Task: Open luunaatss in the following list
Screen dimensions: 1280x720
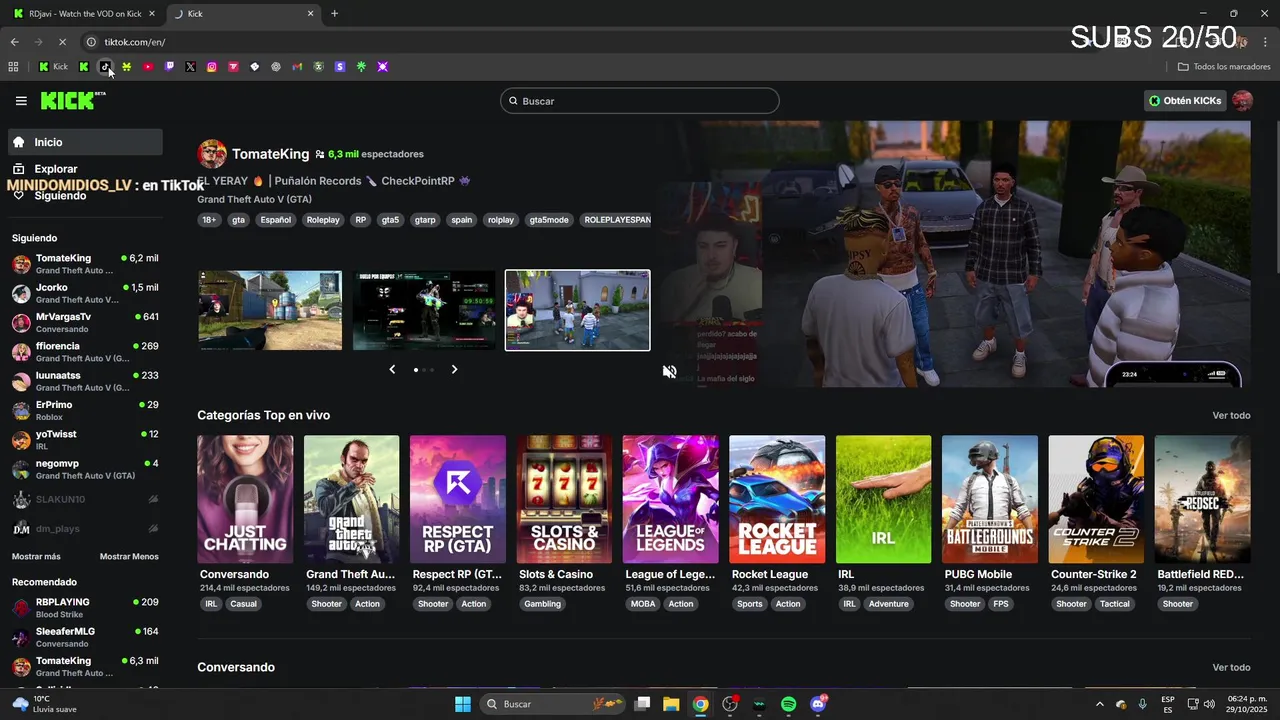Action: point(85,381)
